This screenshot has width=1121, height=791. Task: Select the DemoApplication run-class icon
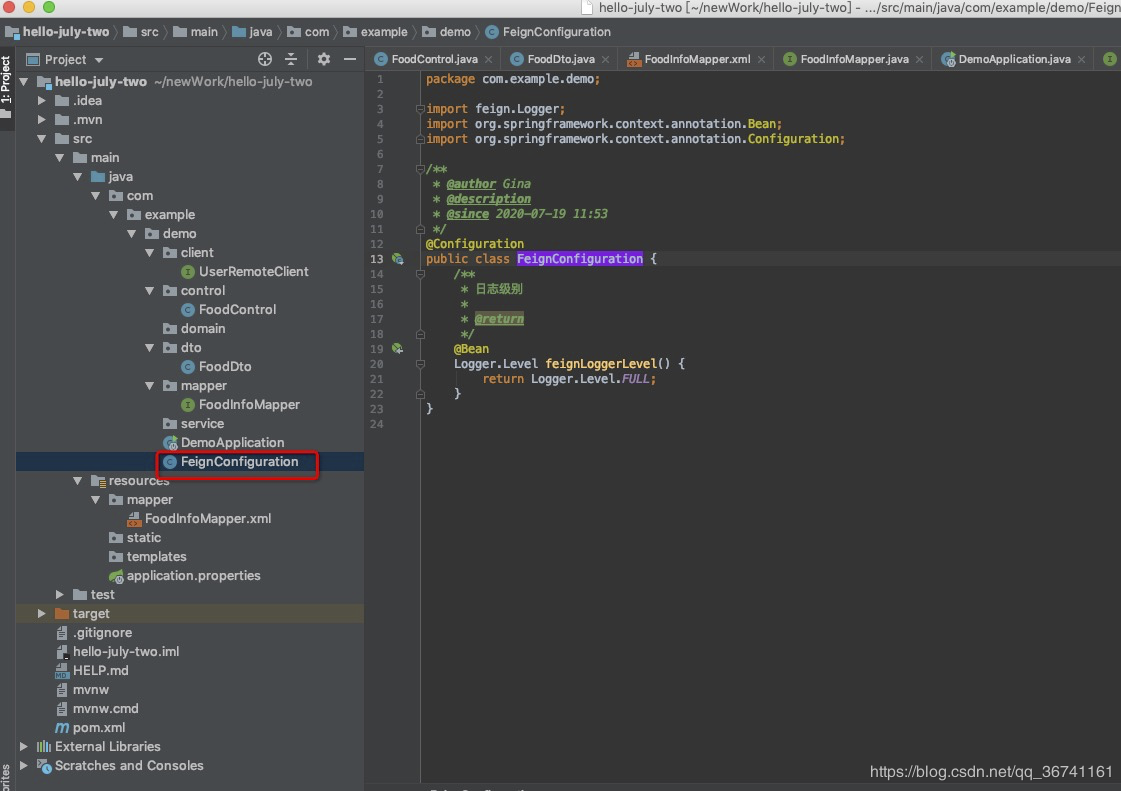tap(170, 443)
